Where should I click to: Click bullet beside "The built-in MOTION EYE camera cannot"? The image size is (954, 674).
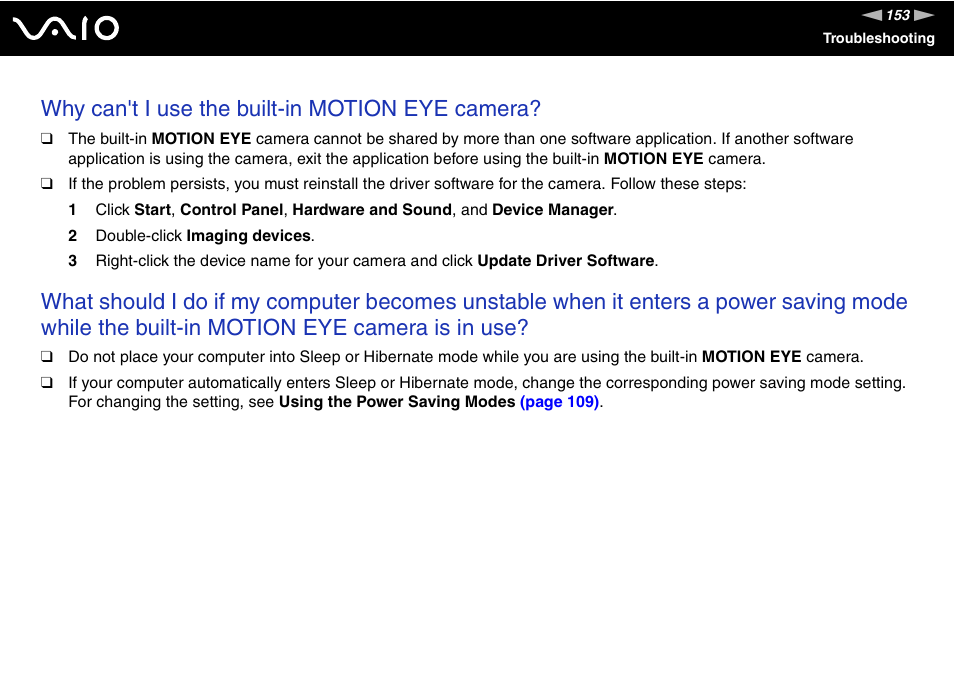(x=46, y=139)
